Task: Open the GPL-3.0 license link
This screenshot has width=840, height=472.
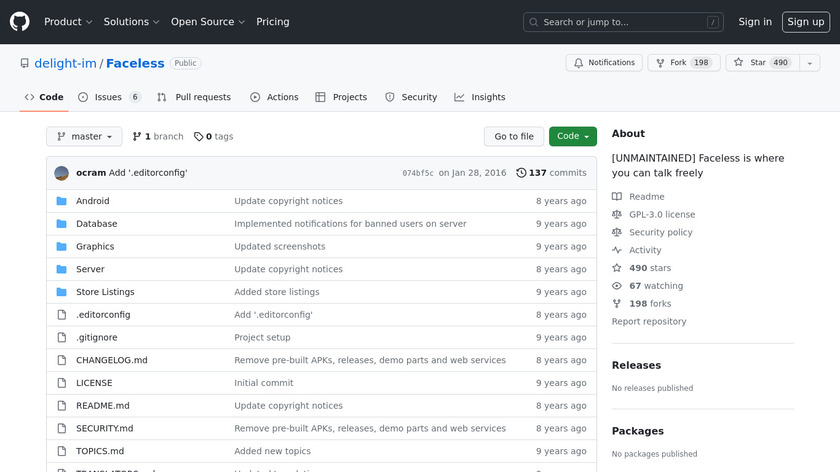Action: [x=661, y=215]
